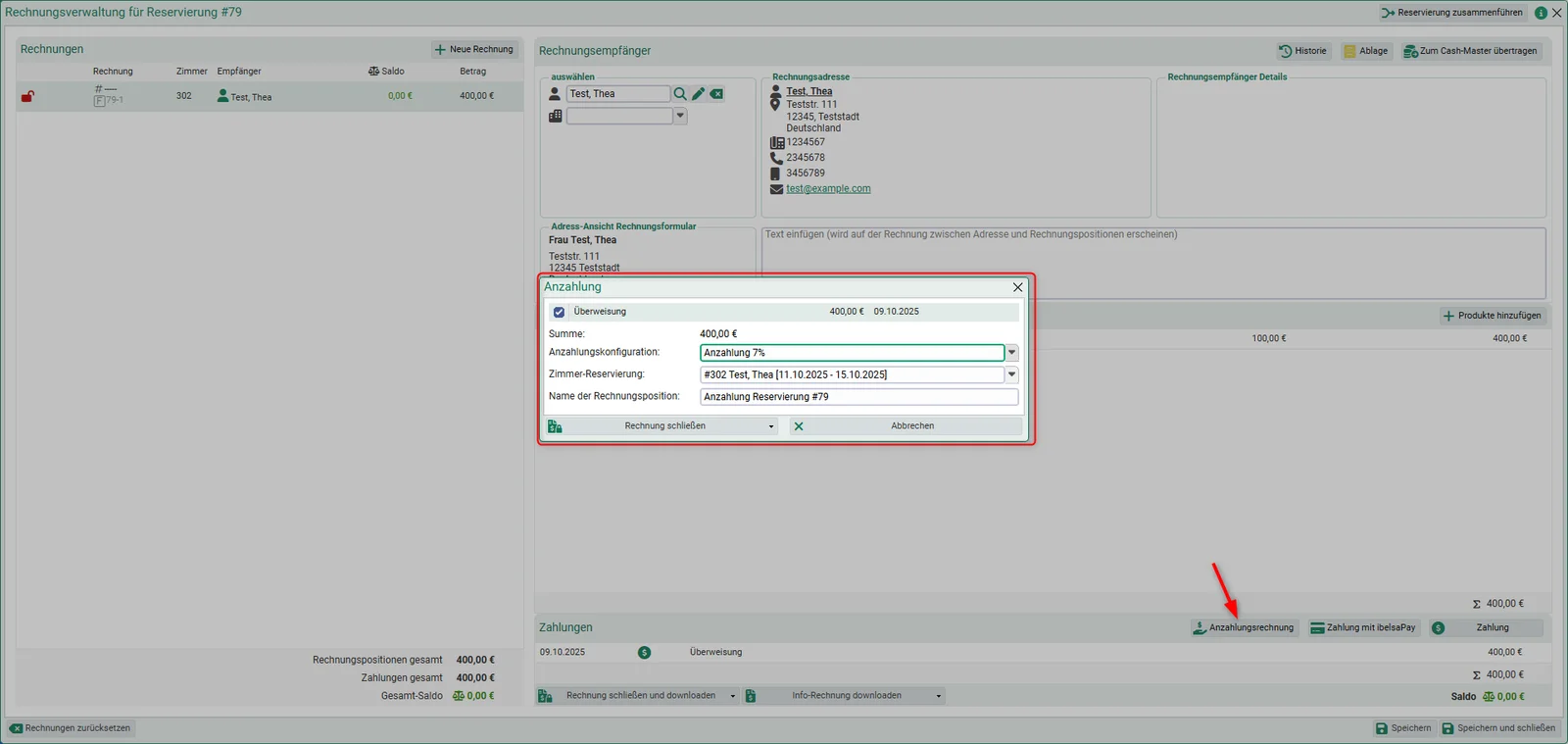Image resolution: width=1568 pixels, height=744 pixels.
Task: Expand the company selector dropdown arrow
Action: pos(680,116)
